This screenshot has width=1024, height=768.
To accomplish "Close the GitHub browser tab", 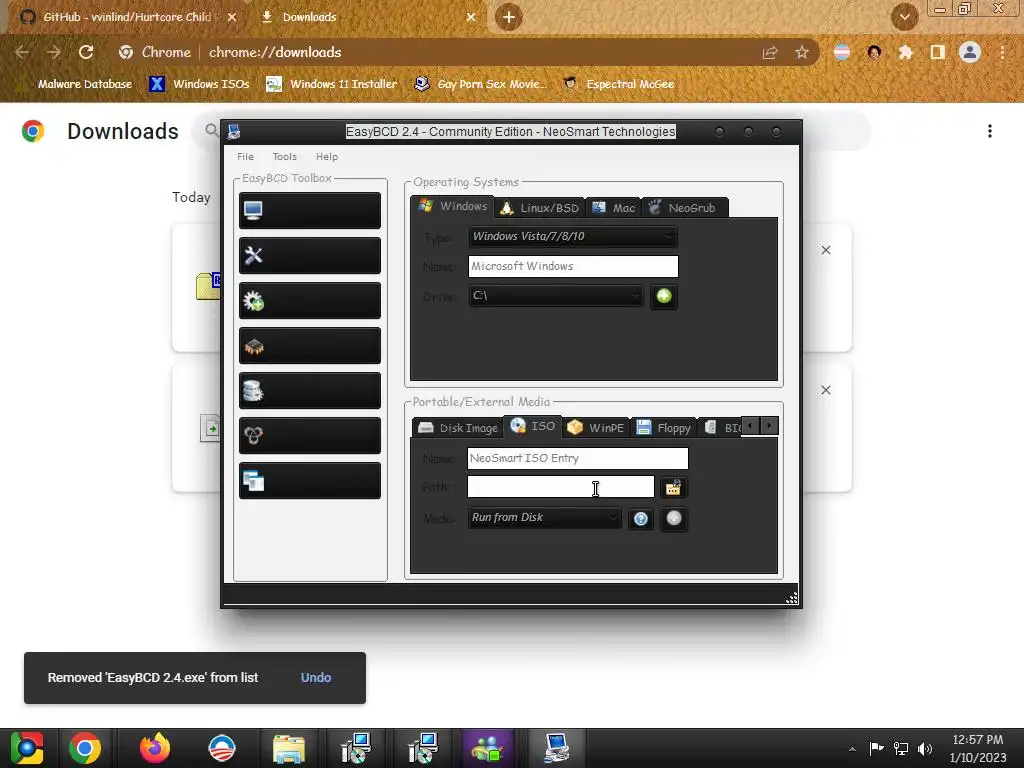I will 232,17.
